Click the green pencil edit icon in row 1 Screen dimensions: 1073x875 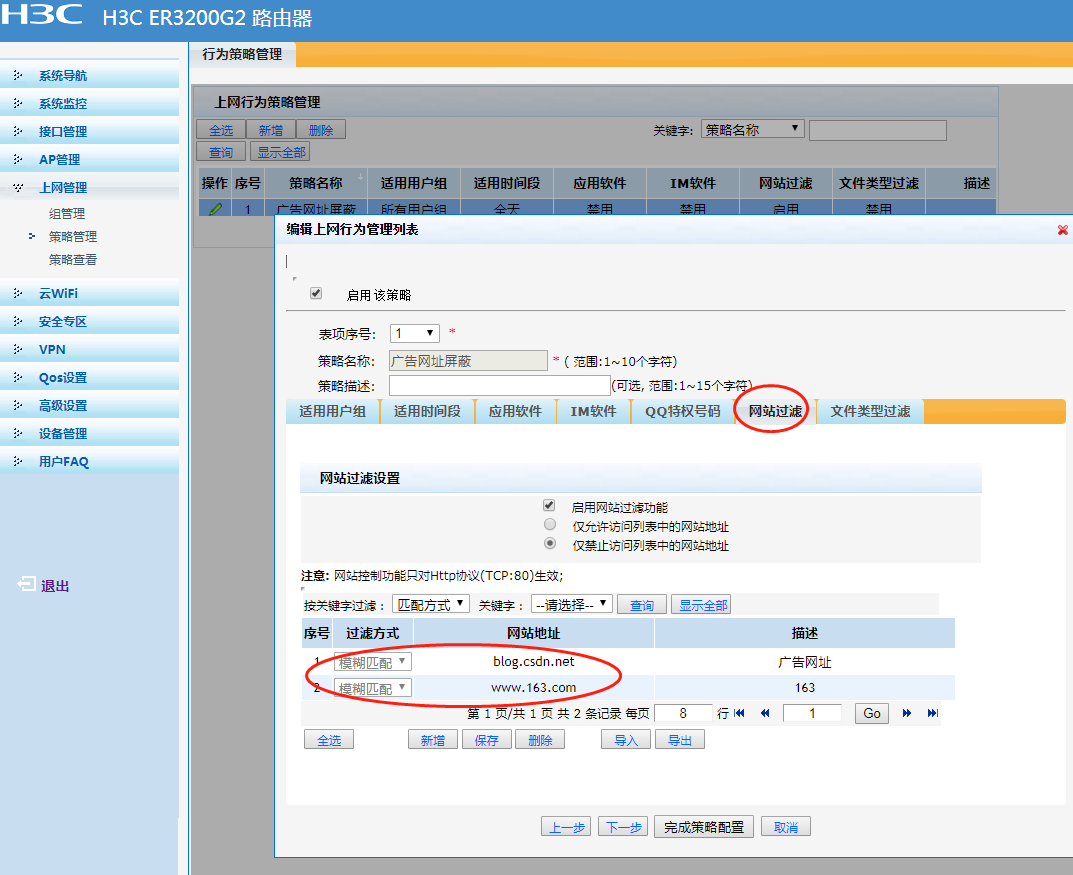tap(215, 209)
